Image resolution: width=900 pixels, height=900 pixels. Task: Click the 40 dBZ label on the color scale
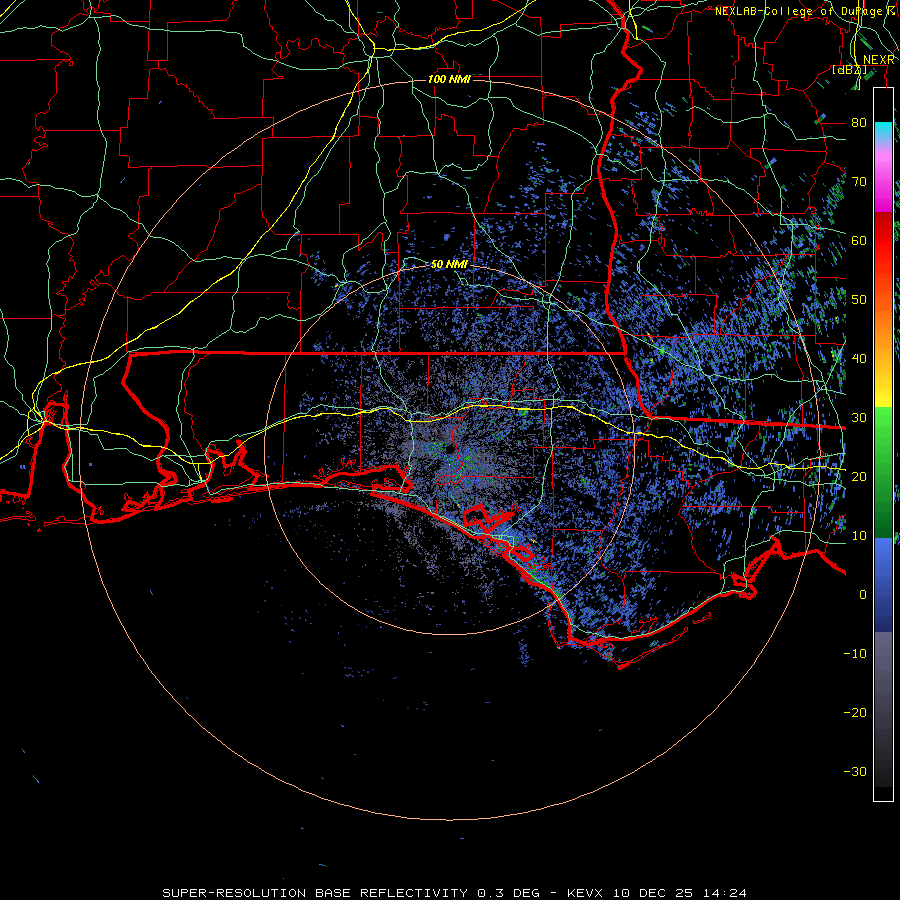pos(859,359)
